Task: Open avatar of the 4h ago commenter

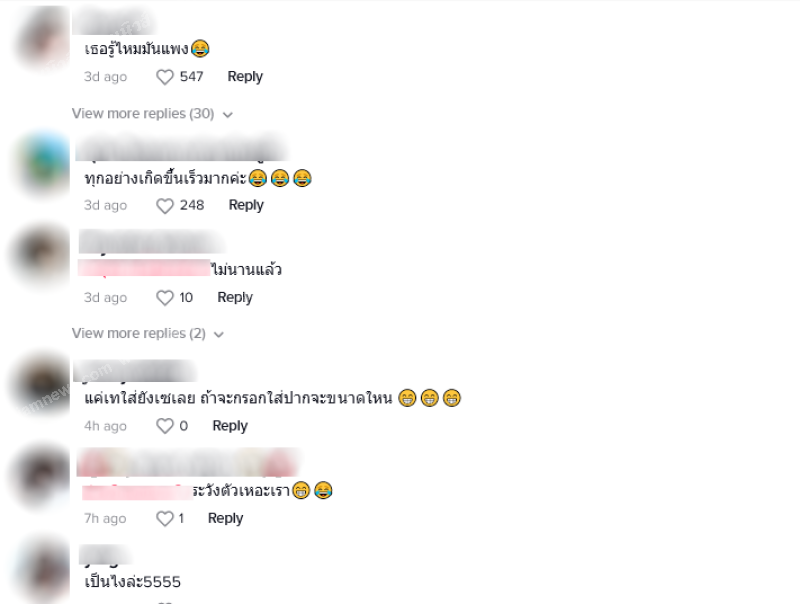Action: pos(41,384)
